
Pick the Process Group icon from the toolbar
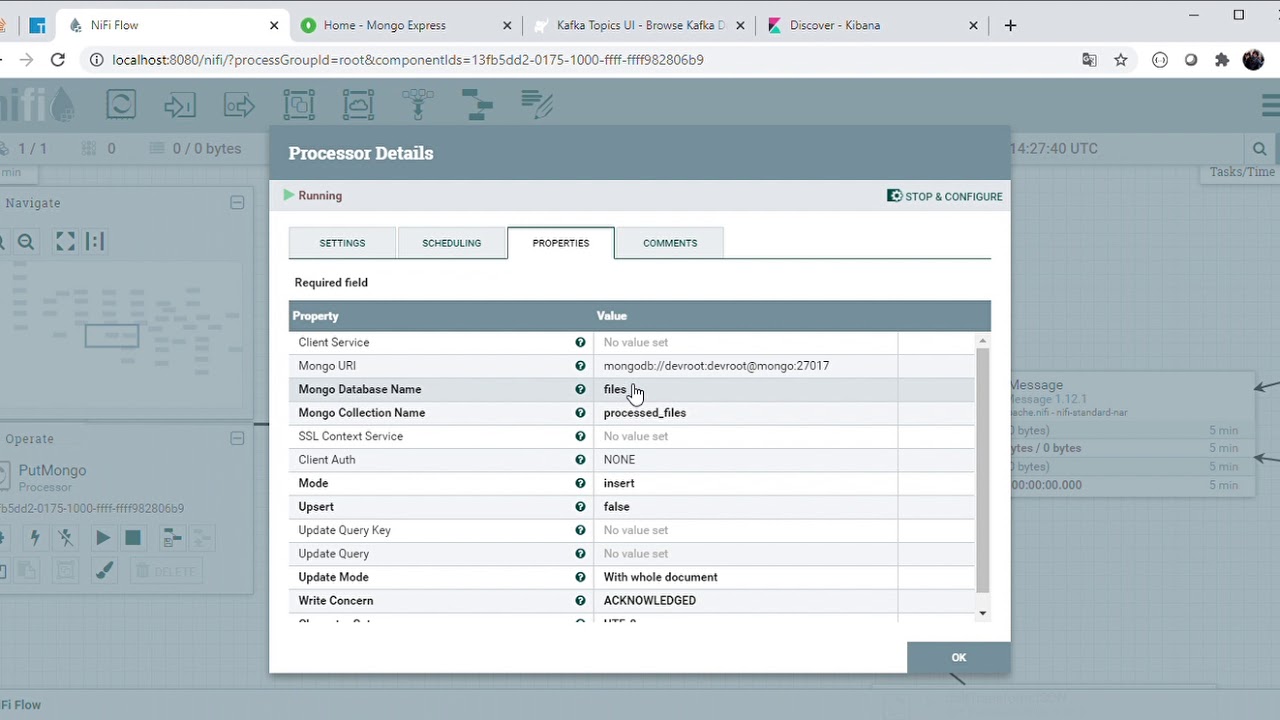[299, 104]
